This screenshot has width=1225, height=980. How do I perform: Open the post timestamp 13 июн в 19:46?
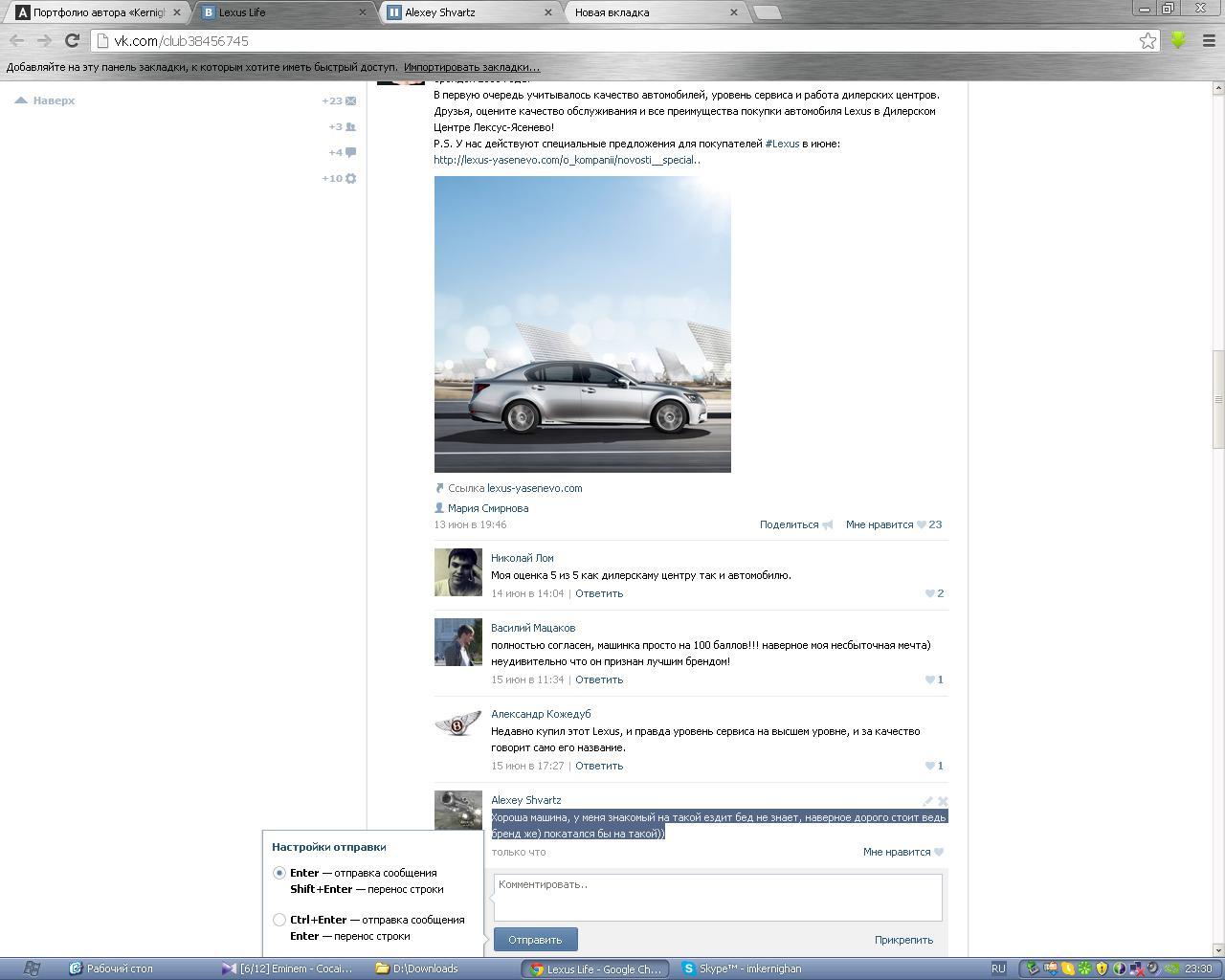pos(470,524)
